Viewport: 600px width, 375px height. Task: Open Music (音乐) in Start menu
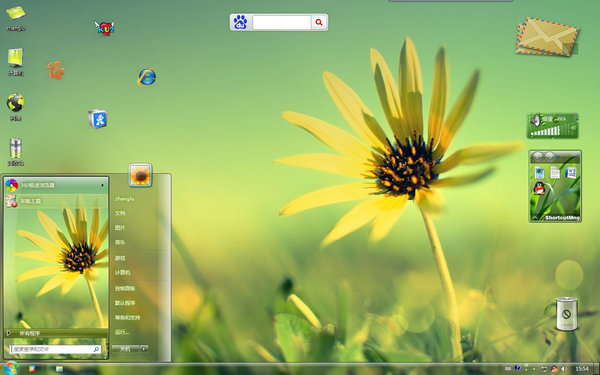coord(120,242)
